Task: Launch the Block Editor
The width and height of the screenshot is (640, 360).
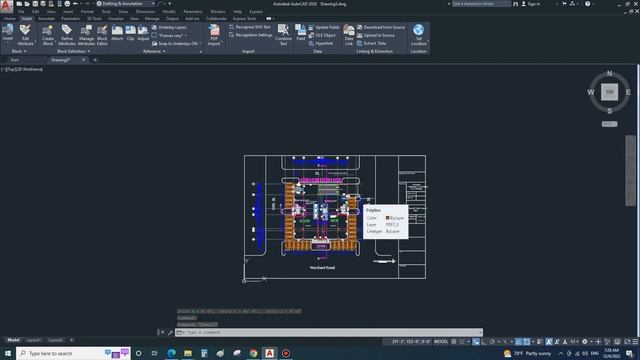Action: click(102, 35)
